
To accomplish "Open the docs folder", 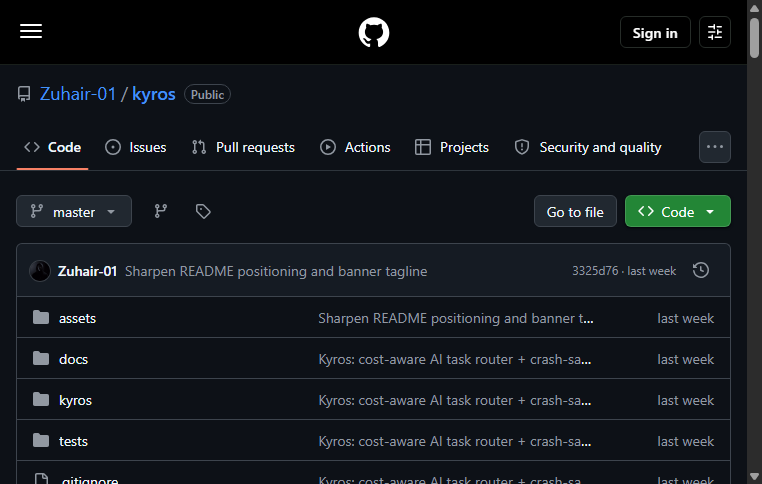I will 73,359.
